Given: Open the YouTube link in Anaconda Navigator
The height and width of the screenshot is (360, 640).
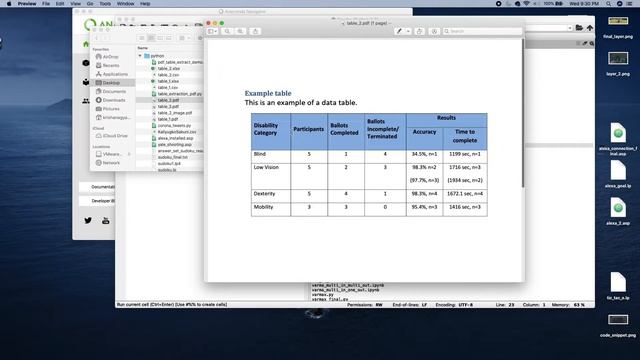Looking at the screenshot, I should (105, 221).
